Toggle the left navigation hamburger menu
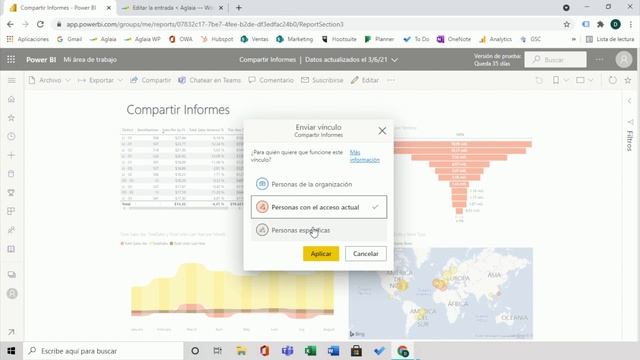Image resolution: width=640 pixels, height=360 pixels. [12, 80]
